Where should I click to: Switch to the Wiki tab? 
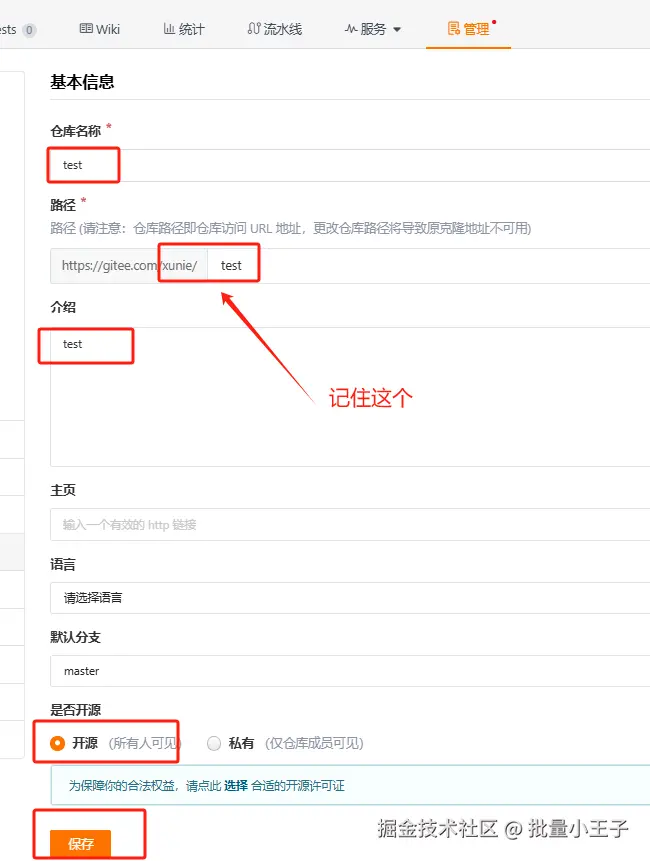(99, 29)
